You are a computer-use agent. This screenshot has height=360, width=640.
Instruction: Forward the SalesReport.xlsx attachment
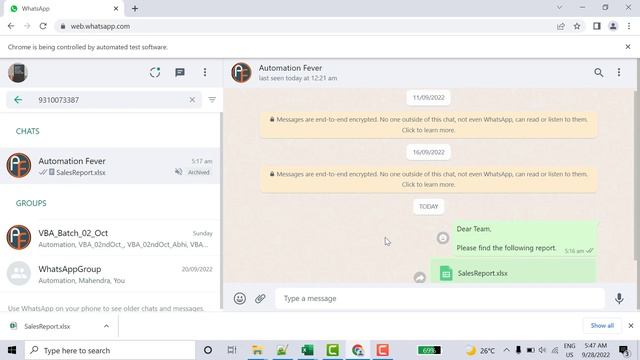point(420,278)
